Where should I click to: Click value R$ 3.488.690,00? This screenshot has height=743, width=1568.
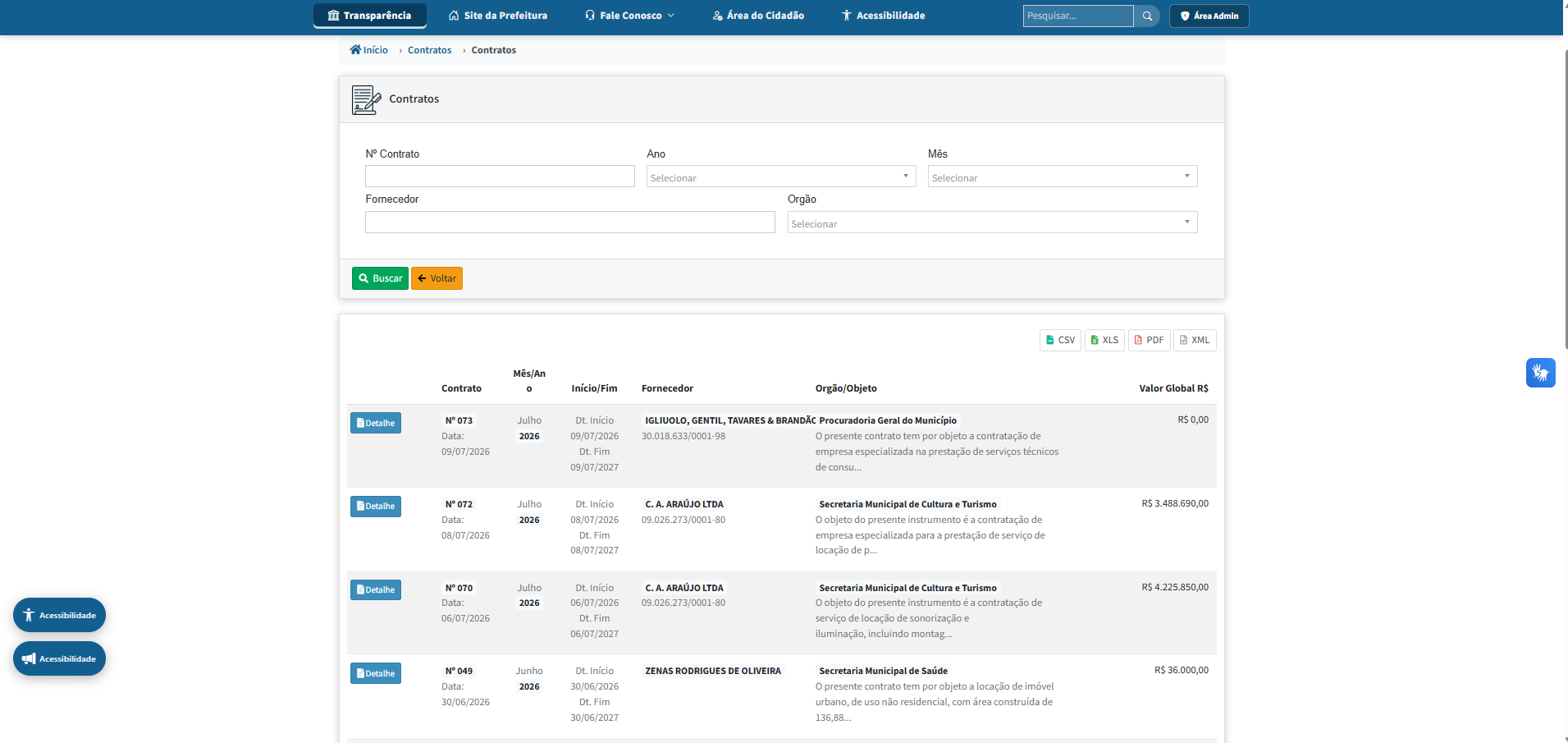click(x=1175, y=503)
